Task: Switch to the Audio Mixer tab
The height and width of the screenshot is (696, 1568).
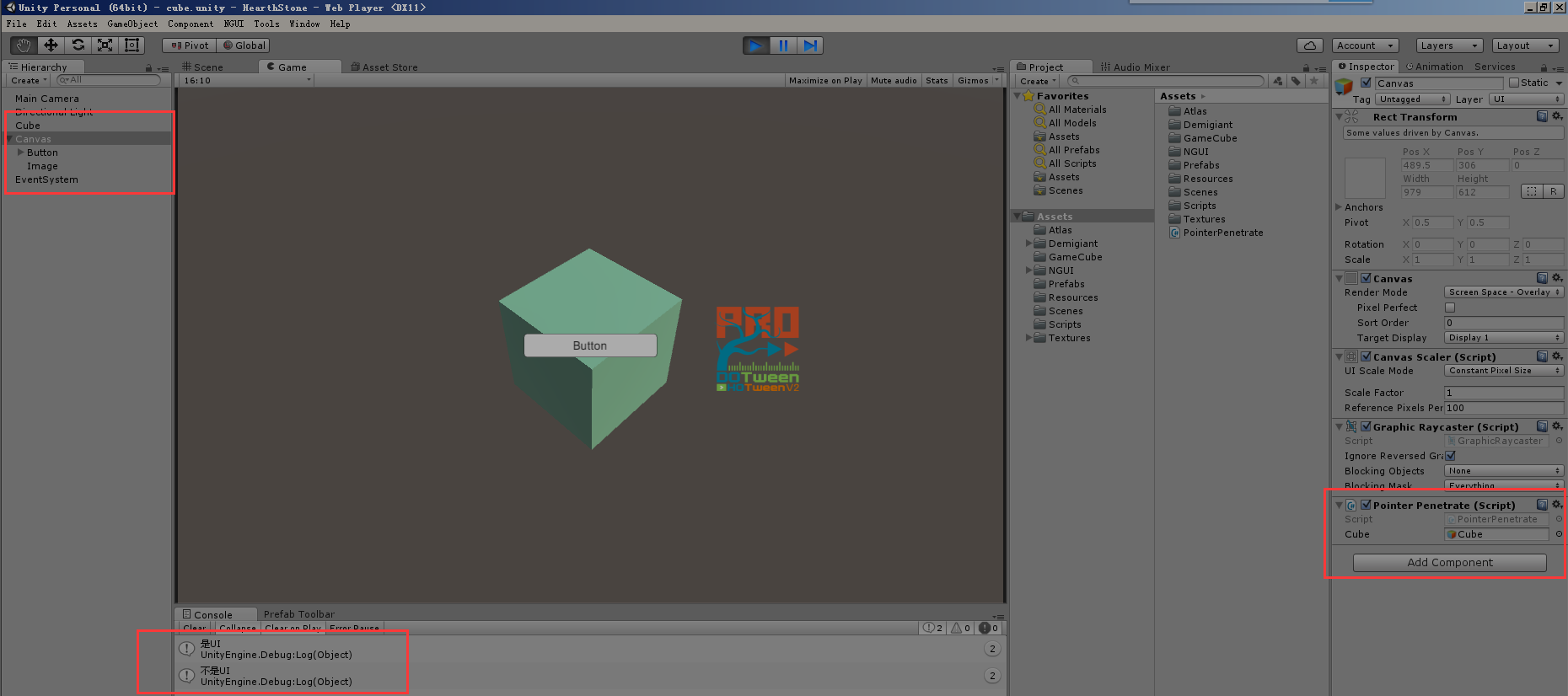Action: [x=1135, y=67]
